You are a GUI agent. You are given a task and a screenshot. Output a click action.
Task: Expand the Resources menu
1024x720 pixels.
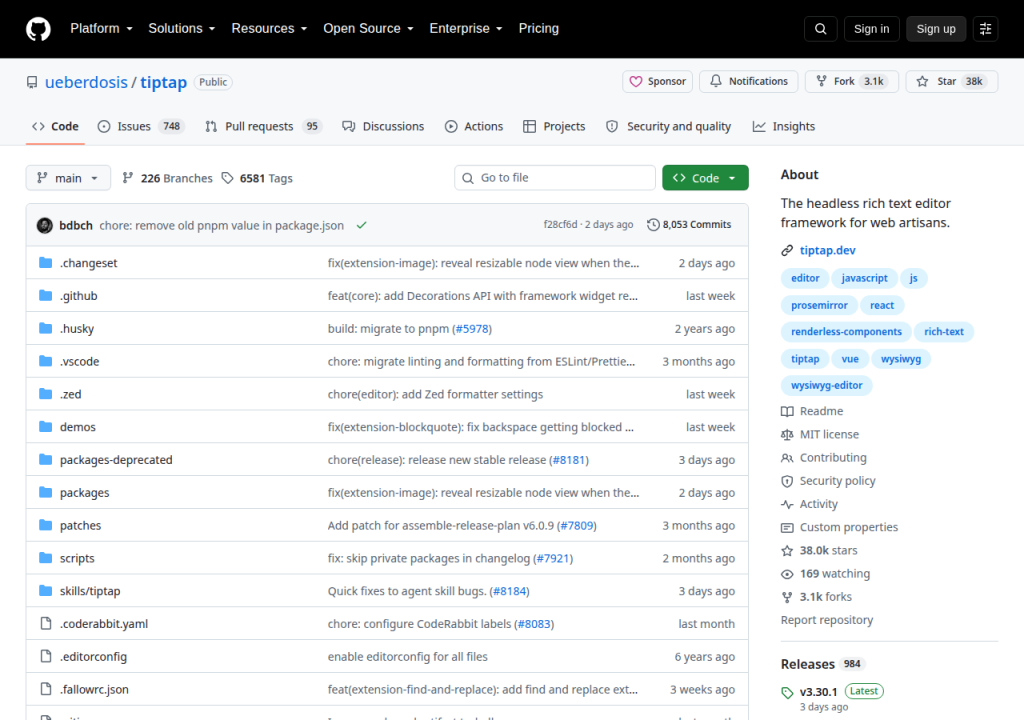point(269,29)
